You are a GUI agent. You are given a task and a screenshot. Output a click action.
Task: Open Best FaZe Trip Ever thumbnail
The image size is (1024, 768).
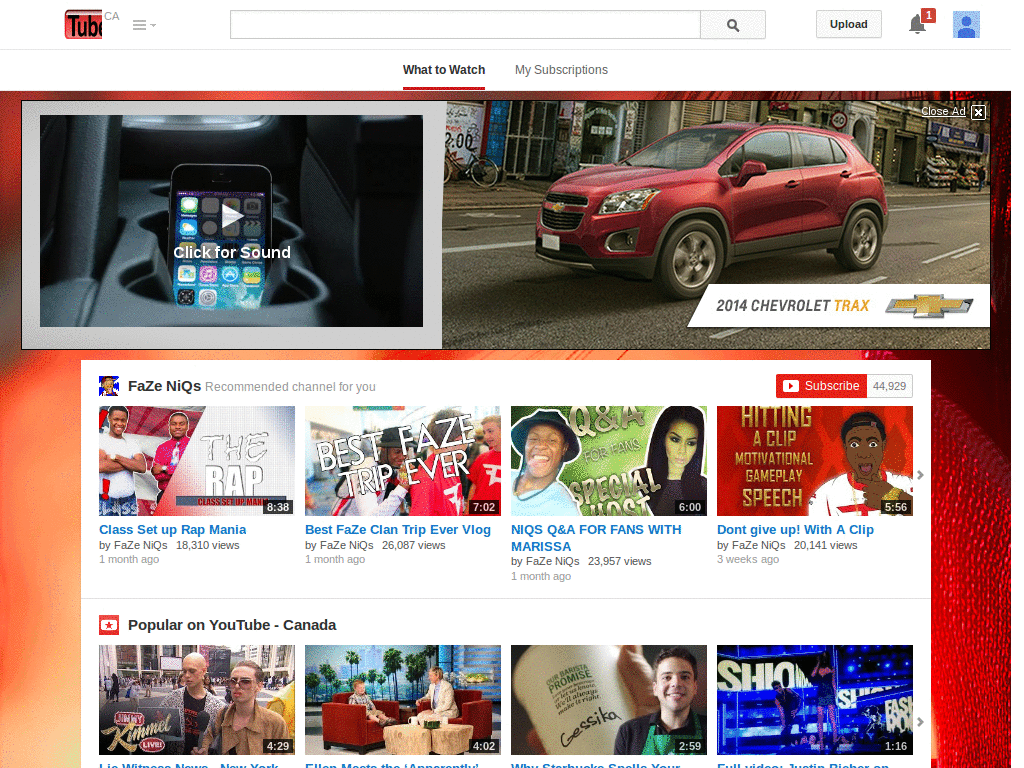(403, 461)
